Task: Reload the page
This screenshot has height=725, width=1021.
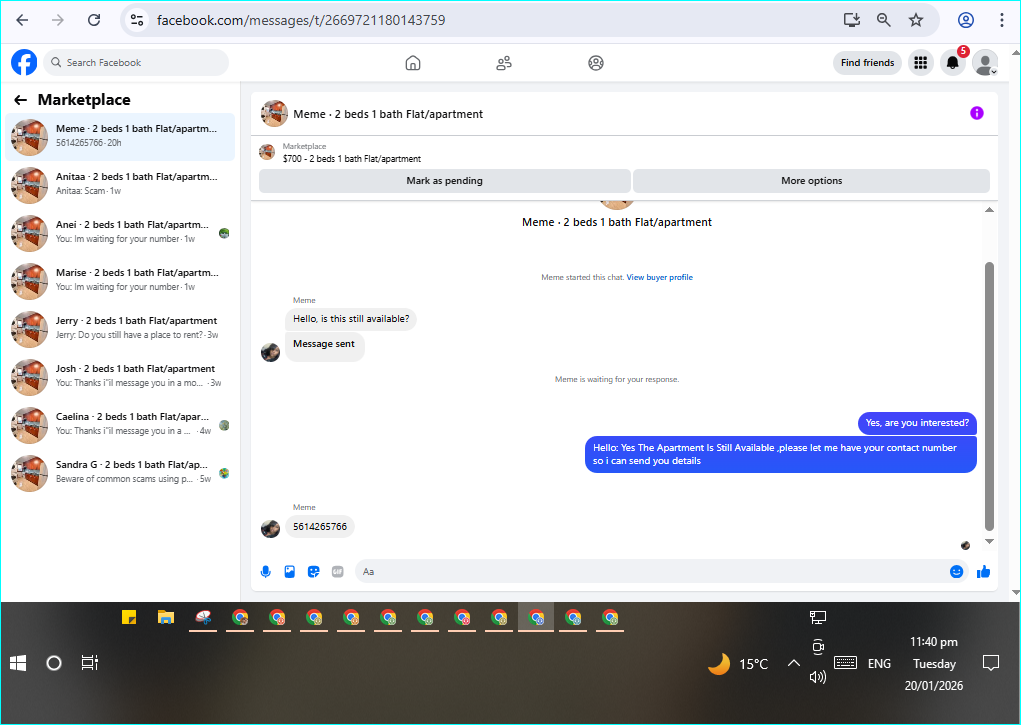Action: pos(94,20)
